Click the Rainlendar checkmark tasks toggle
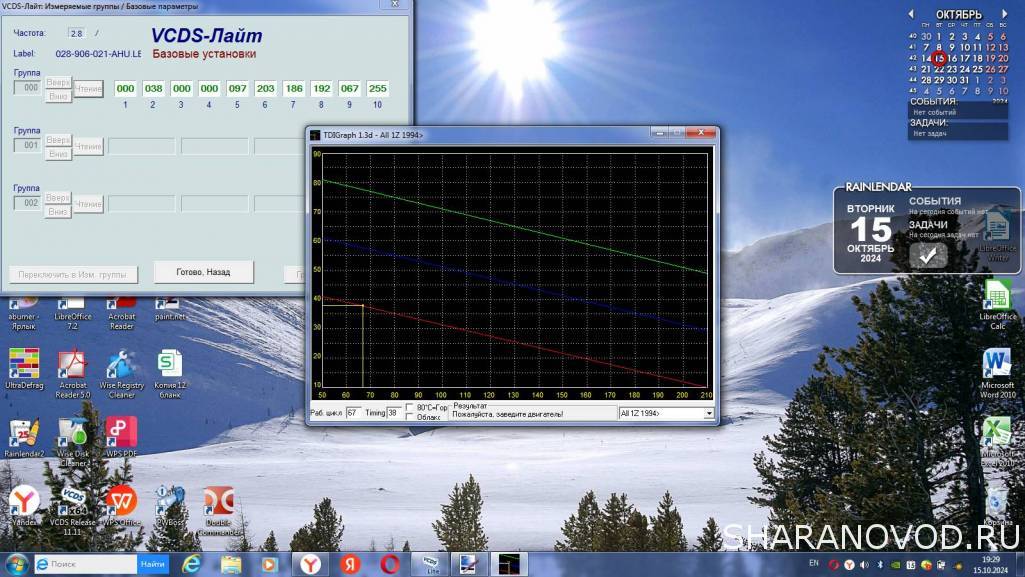 928,256
